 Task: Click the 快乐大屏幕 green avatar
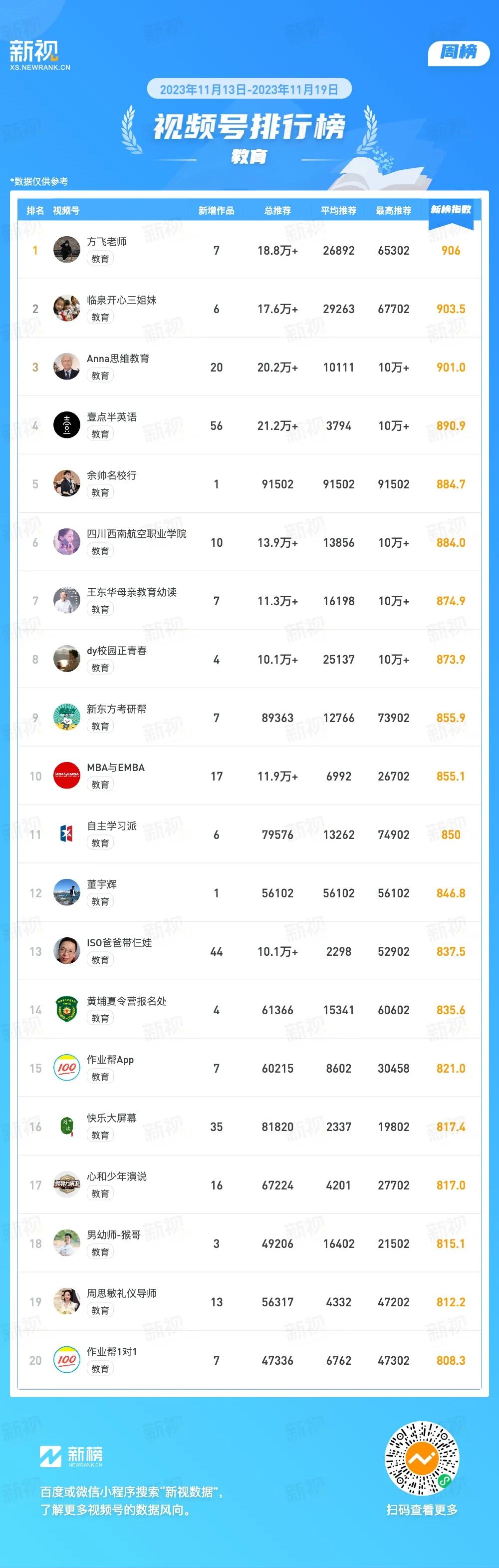tap(67, 1126)
